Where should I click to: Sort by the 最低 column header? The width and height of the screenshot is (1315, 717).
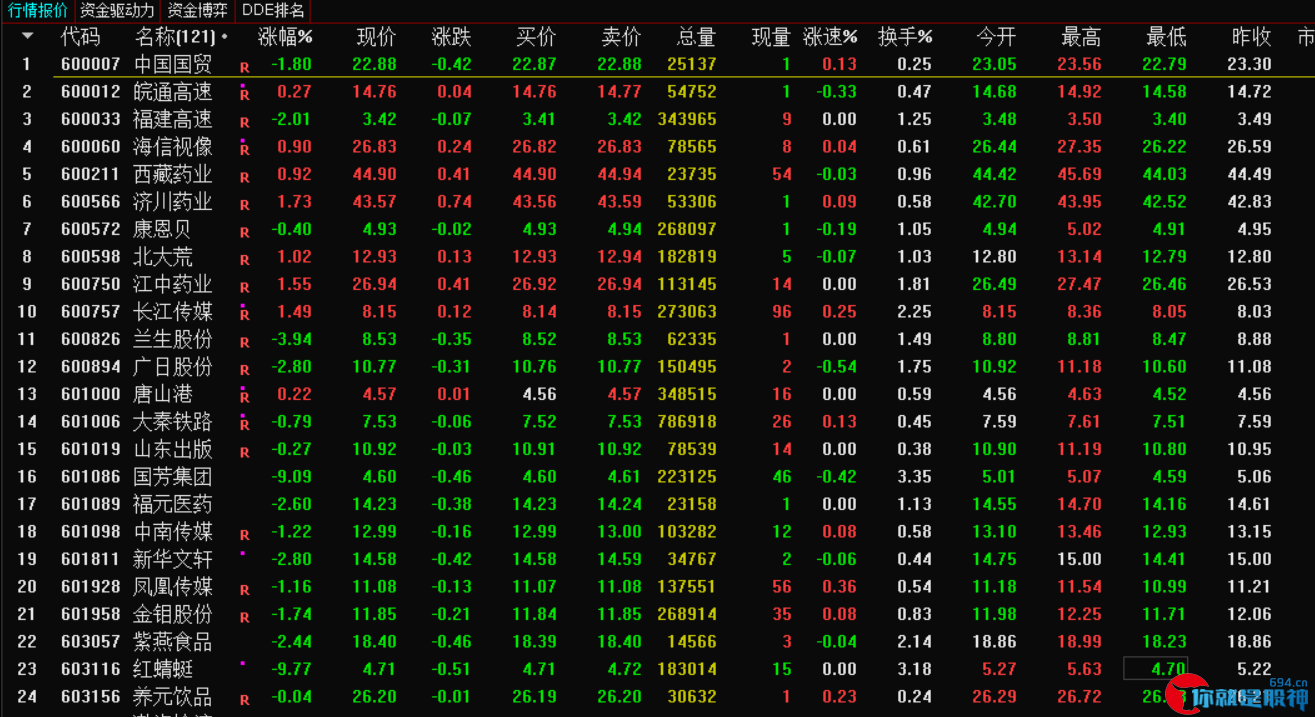1166,37
